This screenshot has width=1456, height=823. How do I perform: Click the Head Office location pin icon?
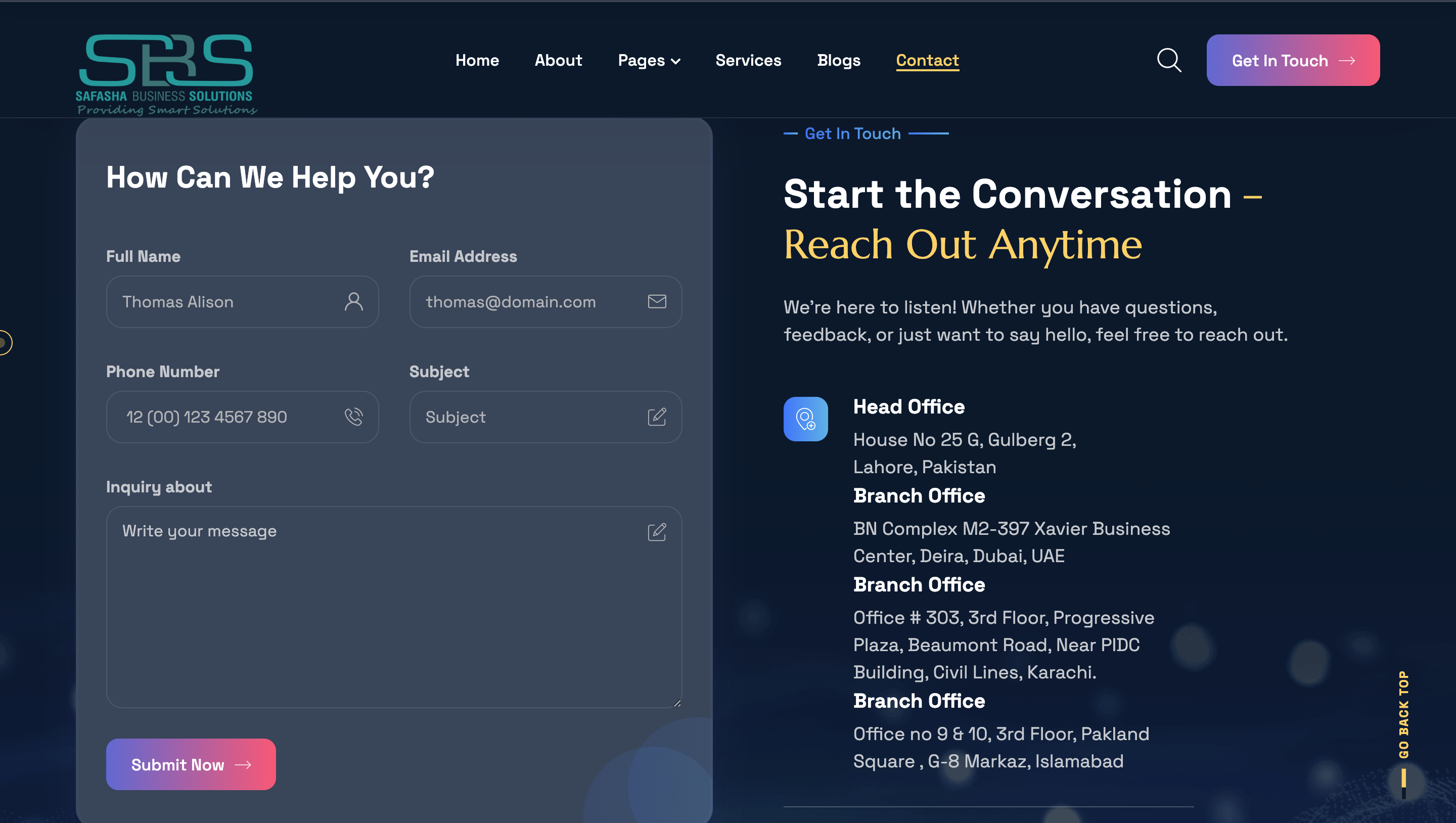[805, 419]
